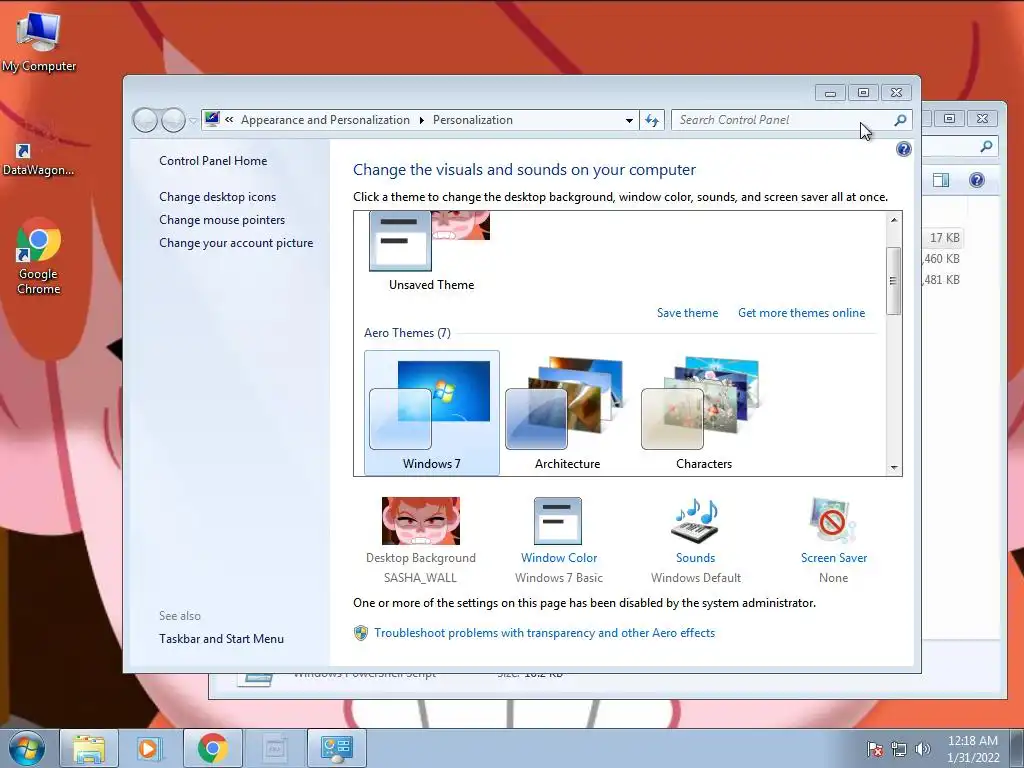Toggle preview pane in background Explorer window
Screen dimensions: 1024x768
click(x=941, y=180)
